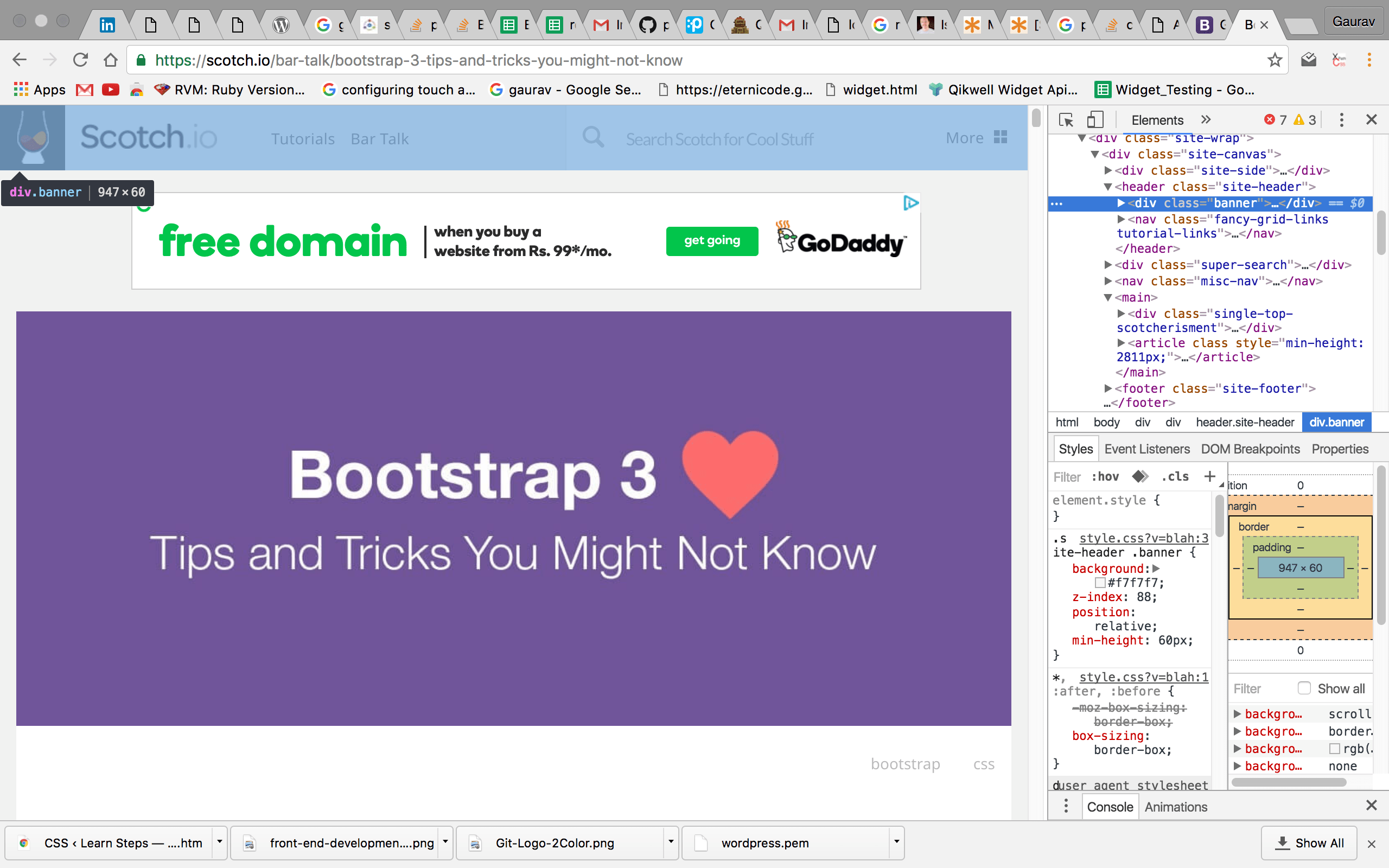Click the Scotch.io glass logo
The width and height of the screenshot is (1389, 868).
(32, 137)
